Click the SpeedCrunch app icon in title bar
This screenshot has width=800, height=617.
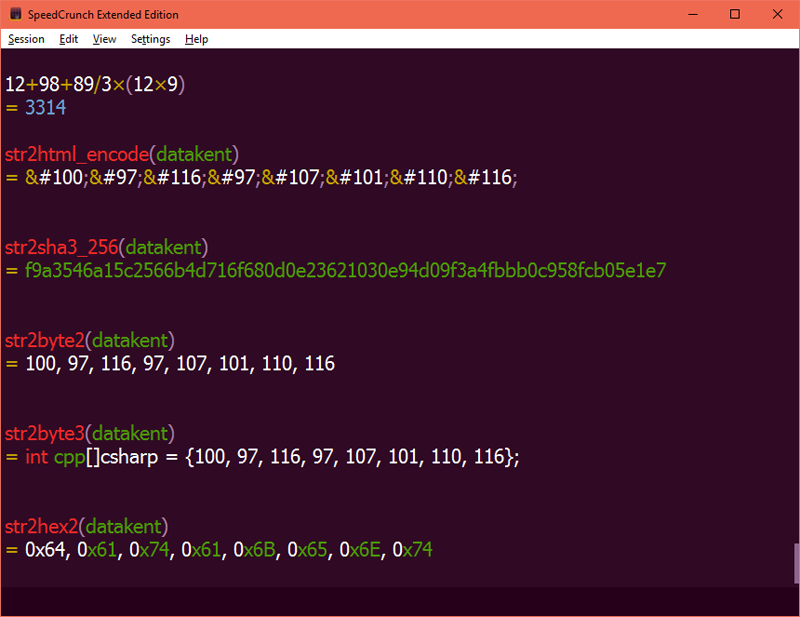point(15,14)
